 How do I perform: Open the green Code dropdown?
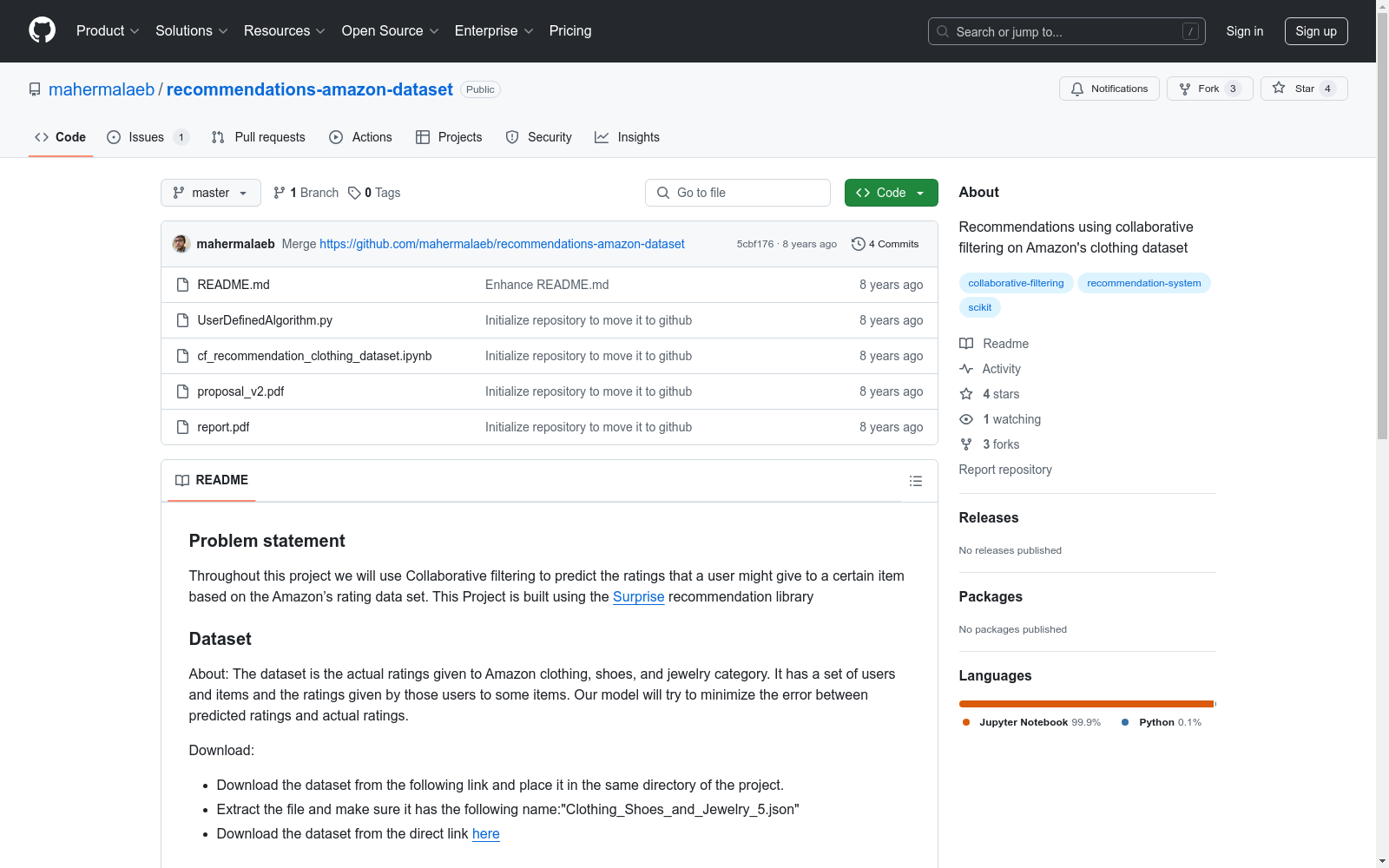coord(892,193)
